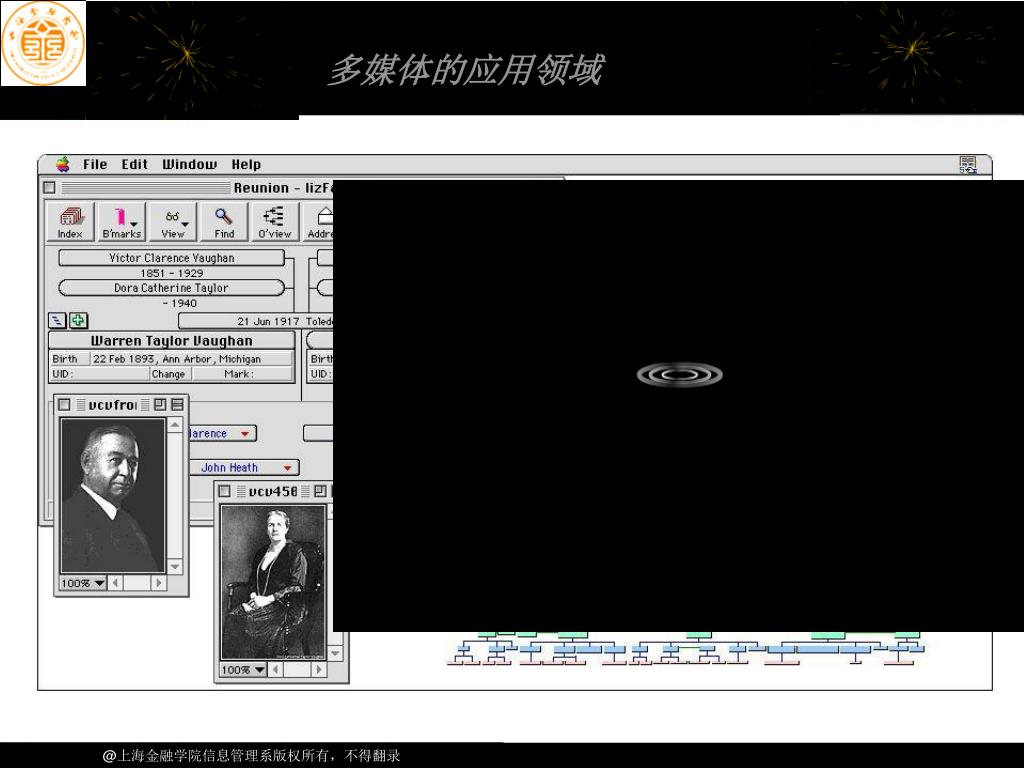Image resolution: width=1024 pixels, height=768 pixels.
Task: Click the seated woman's portrait in vcv458 window
Action: (x=273, y=582)
